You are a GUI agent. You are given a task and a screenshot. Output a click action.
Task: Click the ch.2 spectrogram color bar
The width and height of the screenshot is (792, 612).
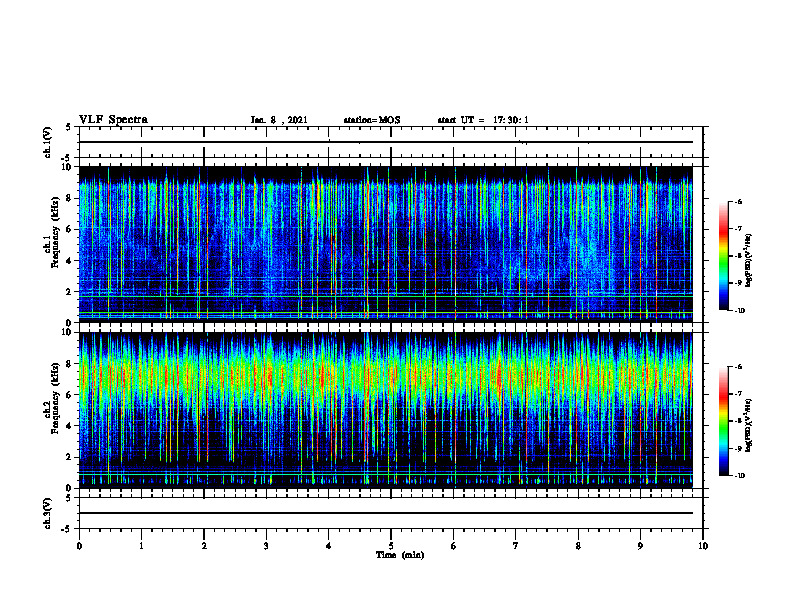pyautogui.click(x=723, y=421)
